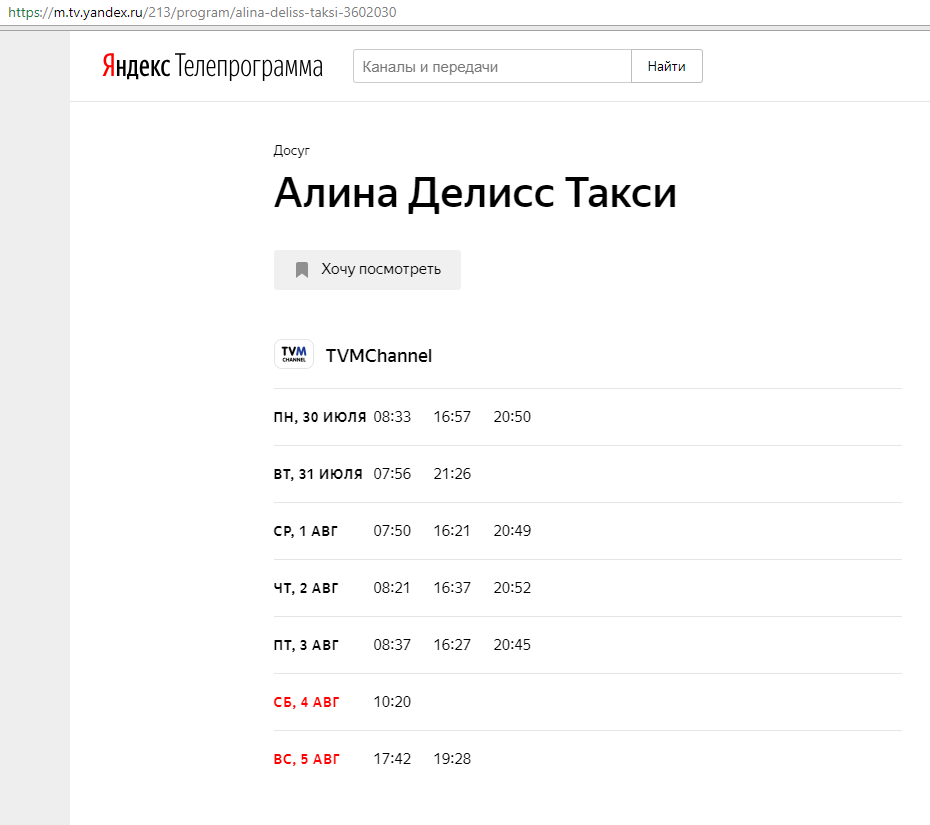Click the page URL in address bar

202,12
